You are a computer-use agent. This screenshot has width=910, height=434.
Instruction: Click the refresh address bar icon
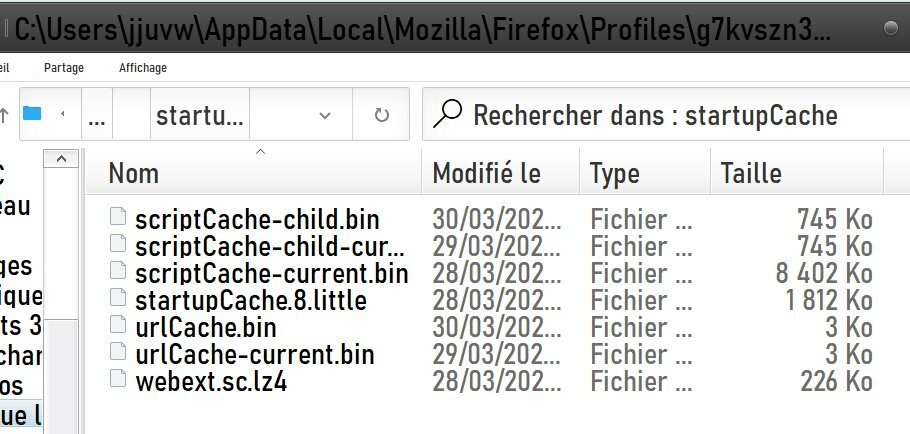[381, 116]
